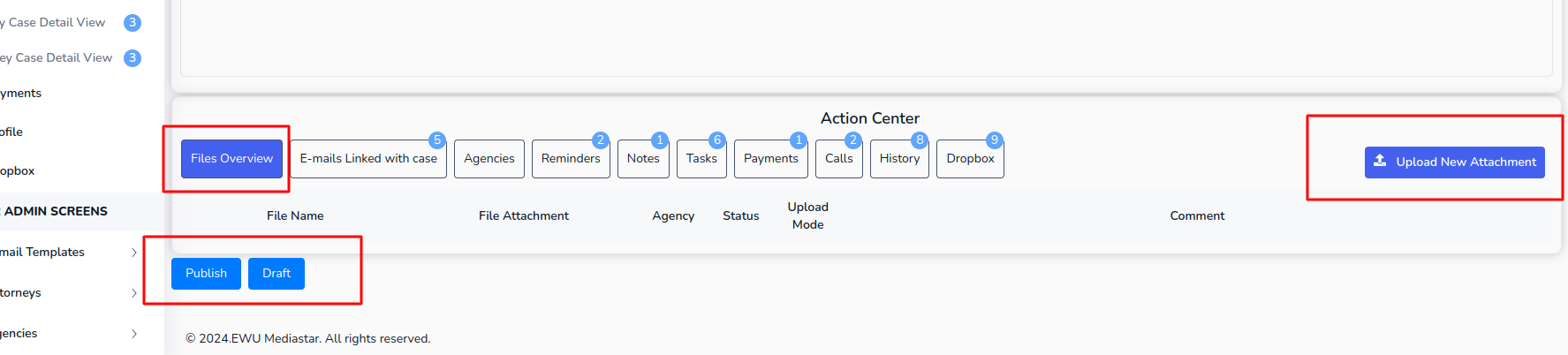Click the Draft button
Screen dimensions: 1568x355
[276, 274]
